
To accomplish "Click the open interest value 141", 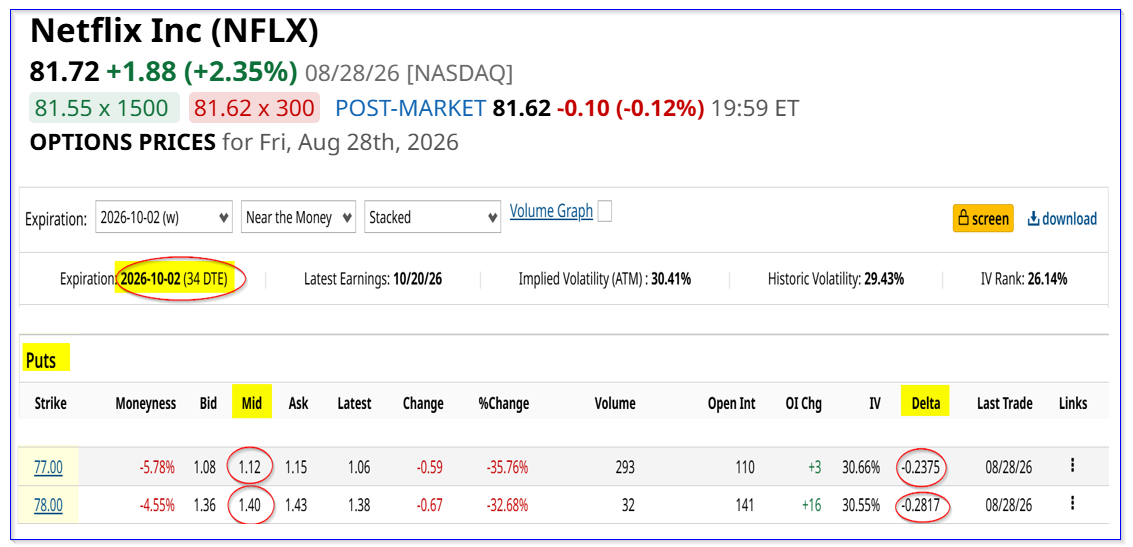I will pos(744,505).
